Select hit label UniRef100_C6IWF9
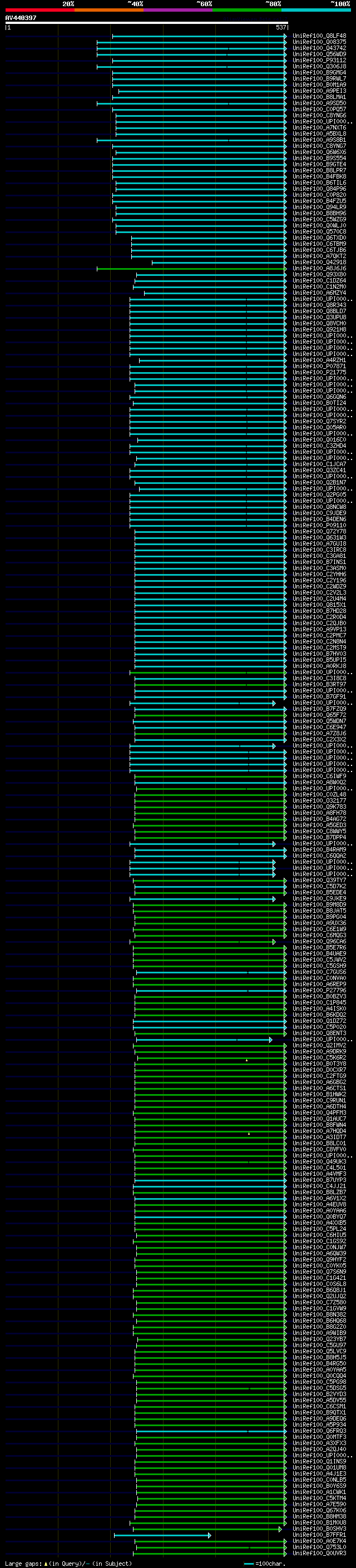 tap(319, 776)
